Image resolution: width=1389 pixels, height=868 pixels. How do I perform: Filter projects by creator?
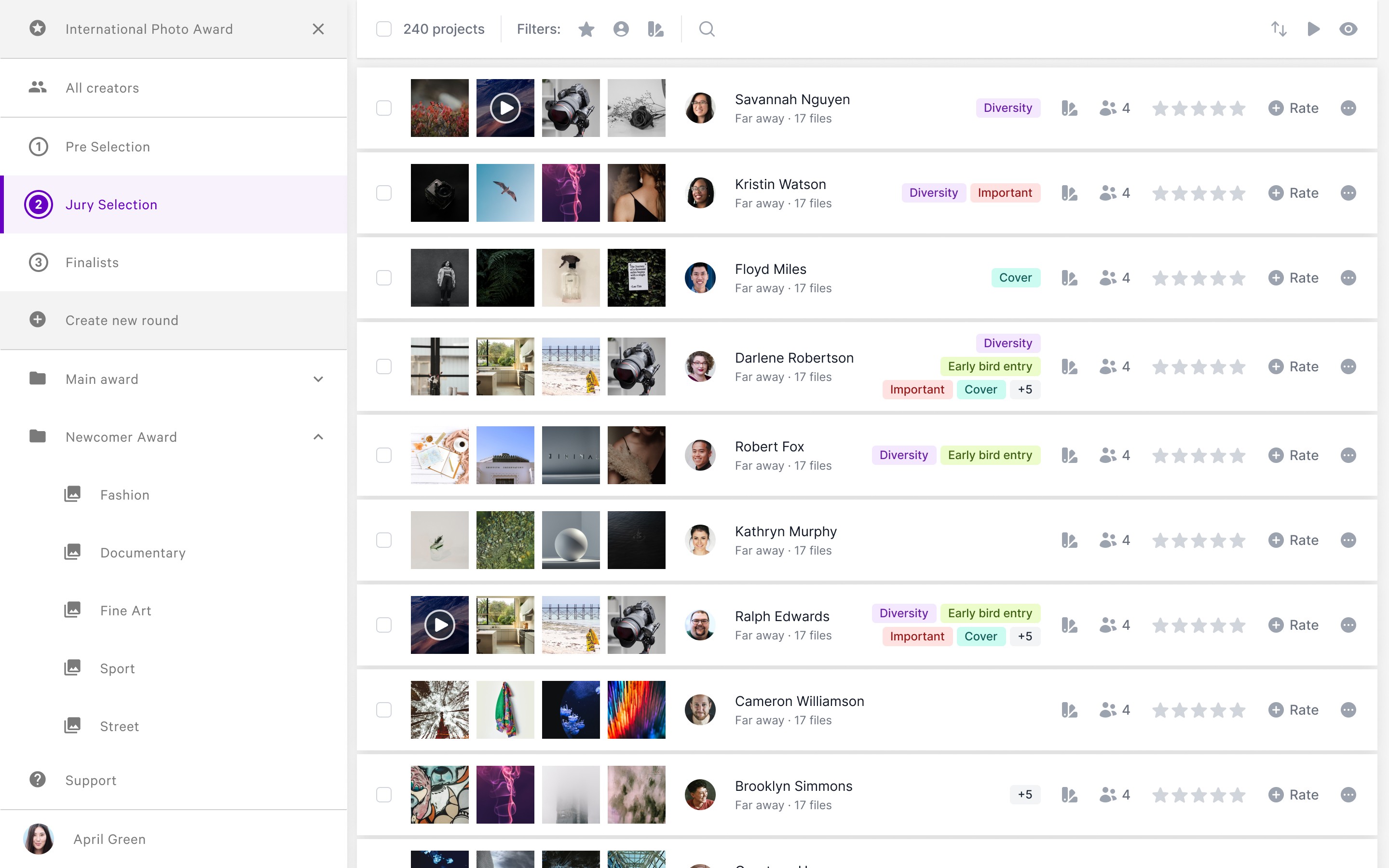[x=621, y=29]
